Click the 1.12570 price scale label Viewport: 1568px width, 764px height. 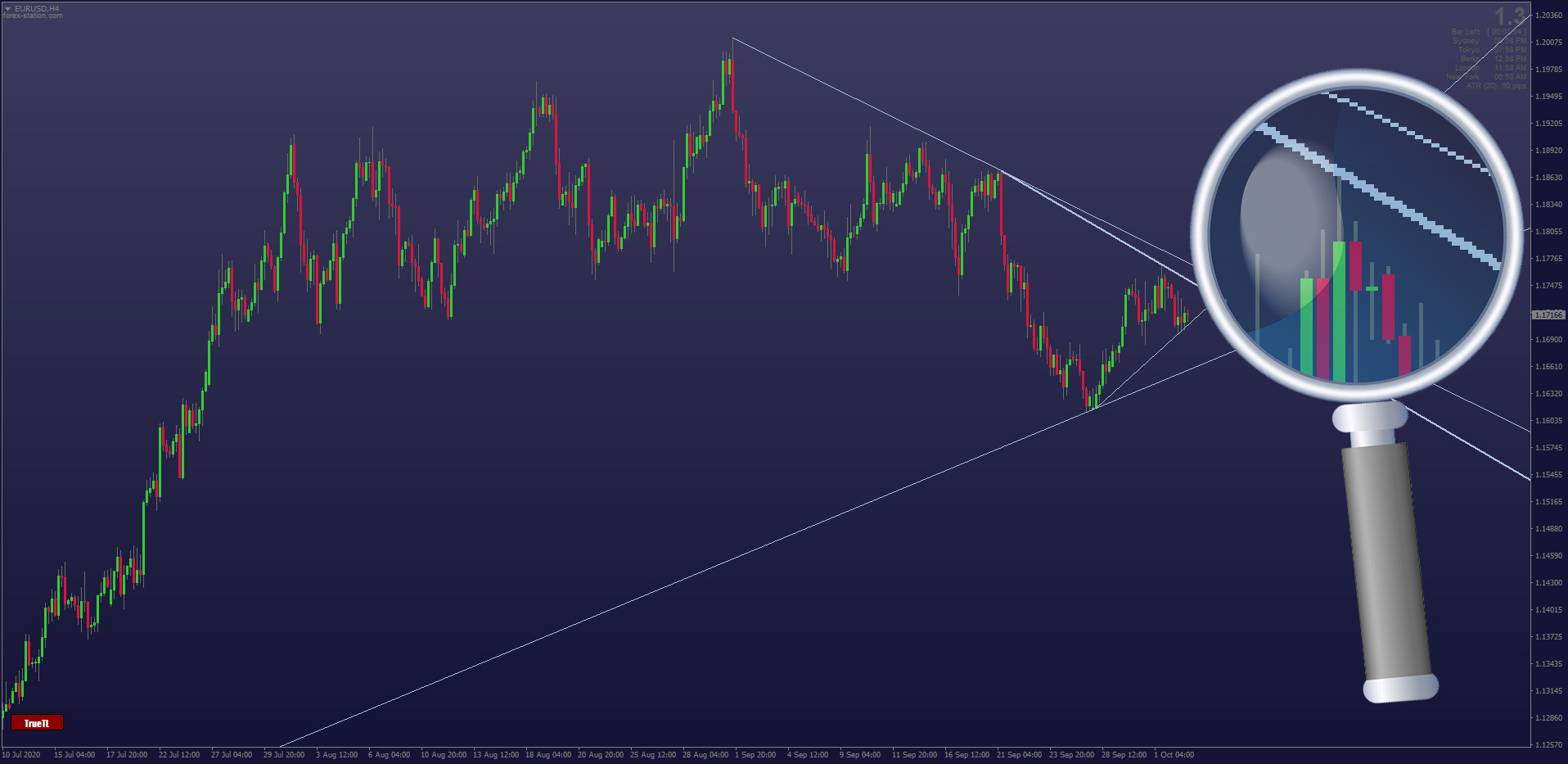(x=1548, y=745)
